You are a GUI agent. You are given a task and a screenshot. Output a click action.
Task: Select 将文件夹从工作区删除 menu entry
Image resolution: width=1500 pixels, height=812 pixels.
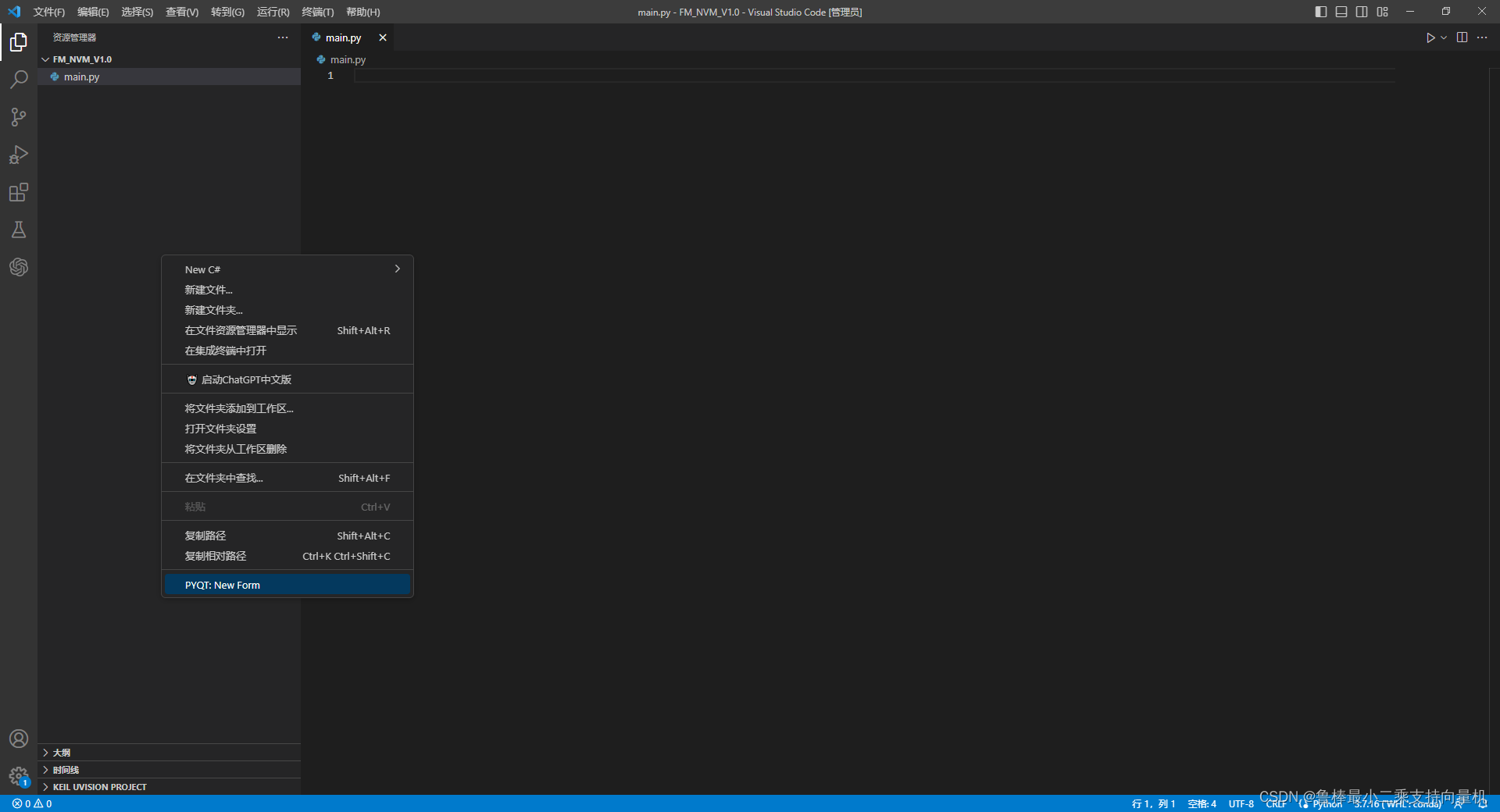click(287, 449)
